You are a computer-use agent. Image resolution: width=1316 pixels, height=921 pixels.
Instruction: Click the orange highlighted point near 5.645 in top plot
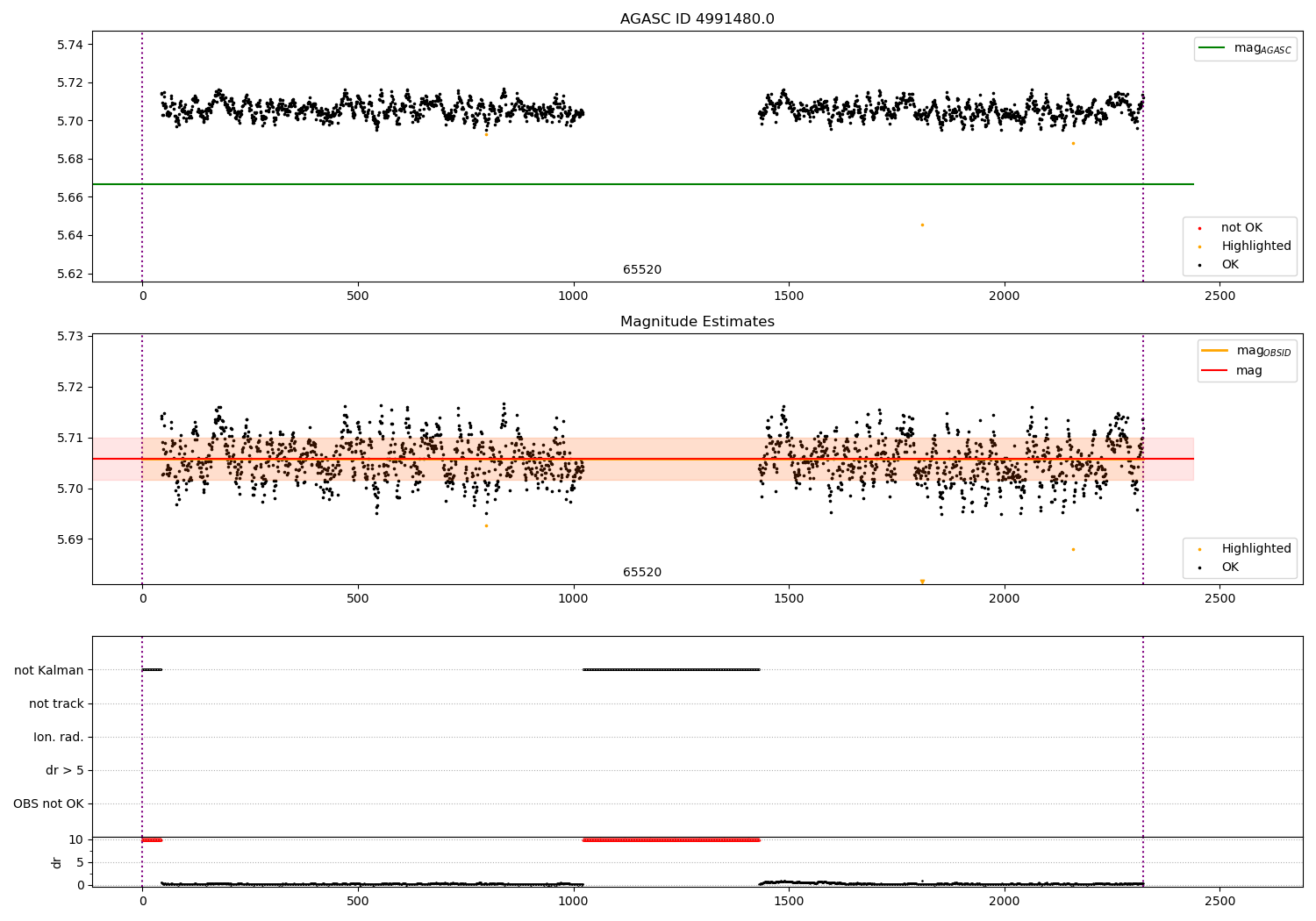pyautogui.click(x=922, y=225)
